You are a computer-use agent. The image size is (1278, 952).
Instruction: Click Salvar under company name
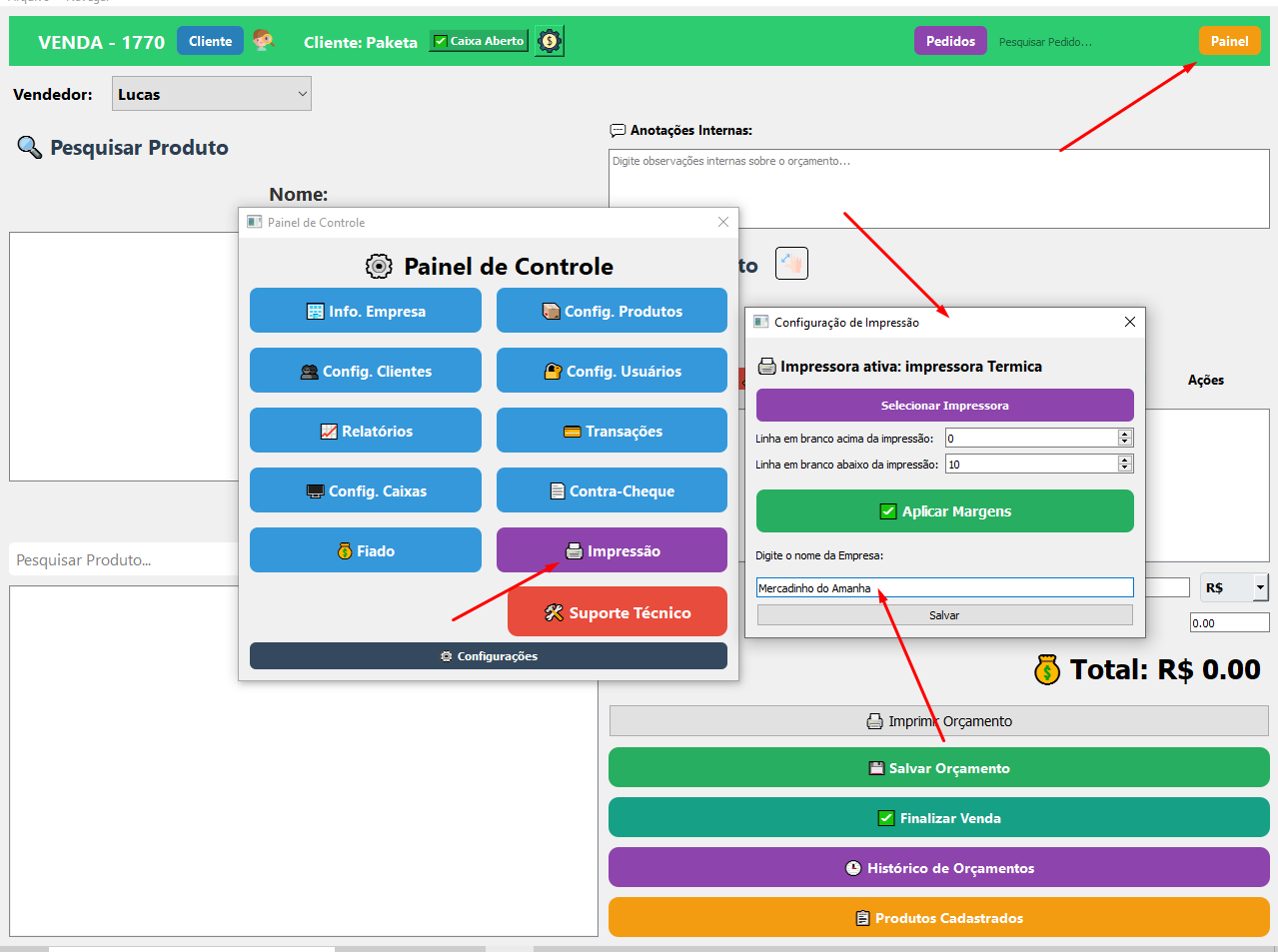[x=944, y=615]
